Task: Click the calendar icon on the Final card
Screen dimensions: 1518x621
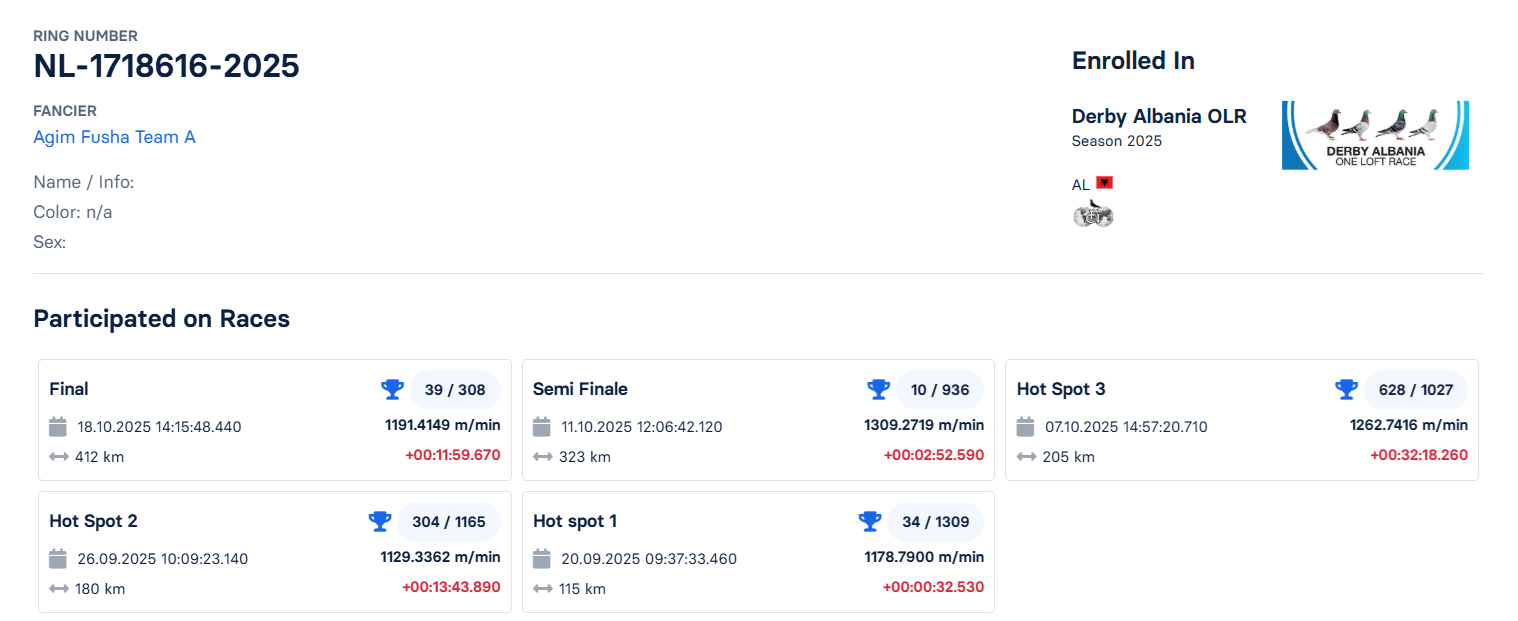Action: [x=57, y=426]
